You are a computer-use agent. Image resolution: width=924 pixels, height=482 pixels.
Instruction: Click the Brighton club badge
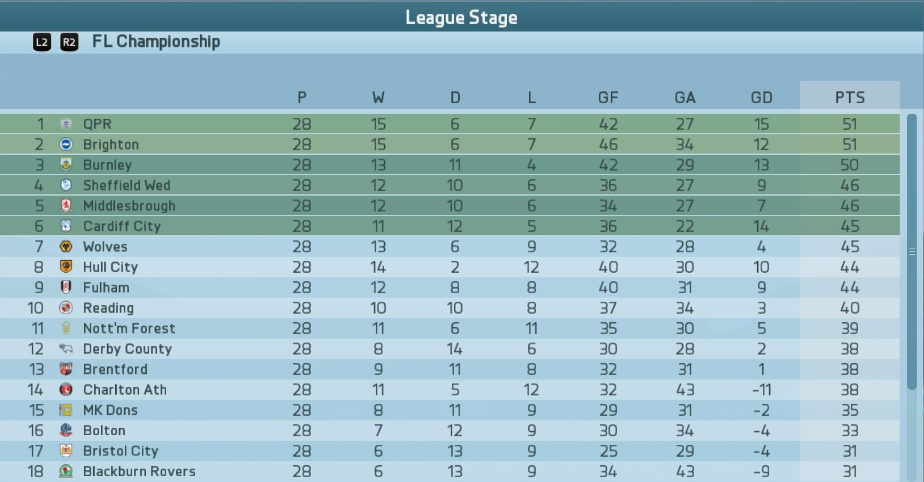tap(66, 144)
